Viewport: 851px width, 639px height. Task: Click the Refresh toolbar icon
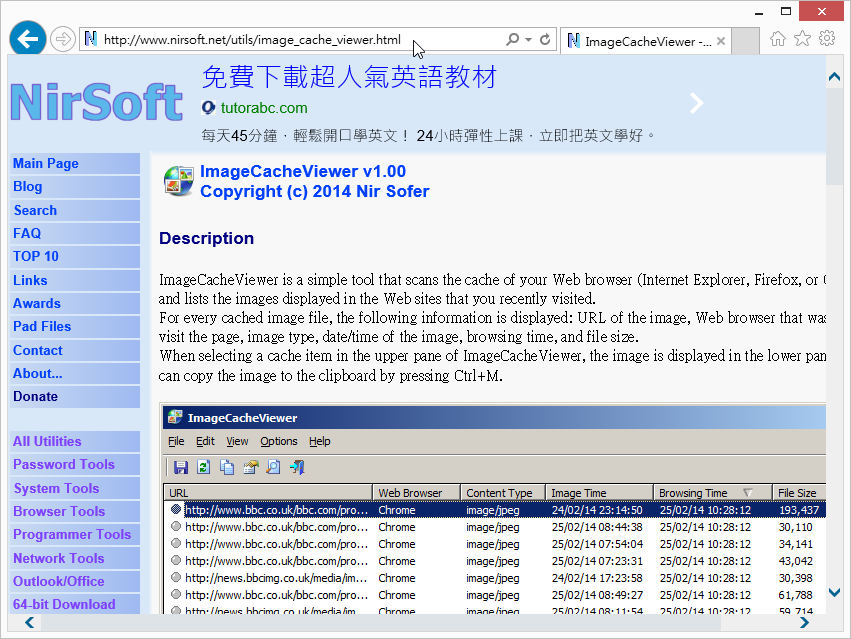pos(204,467)
